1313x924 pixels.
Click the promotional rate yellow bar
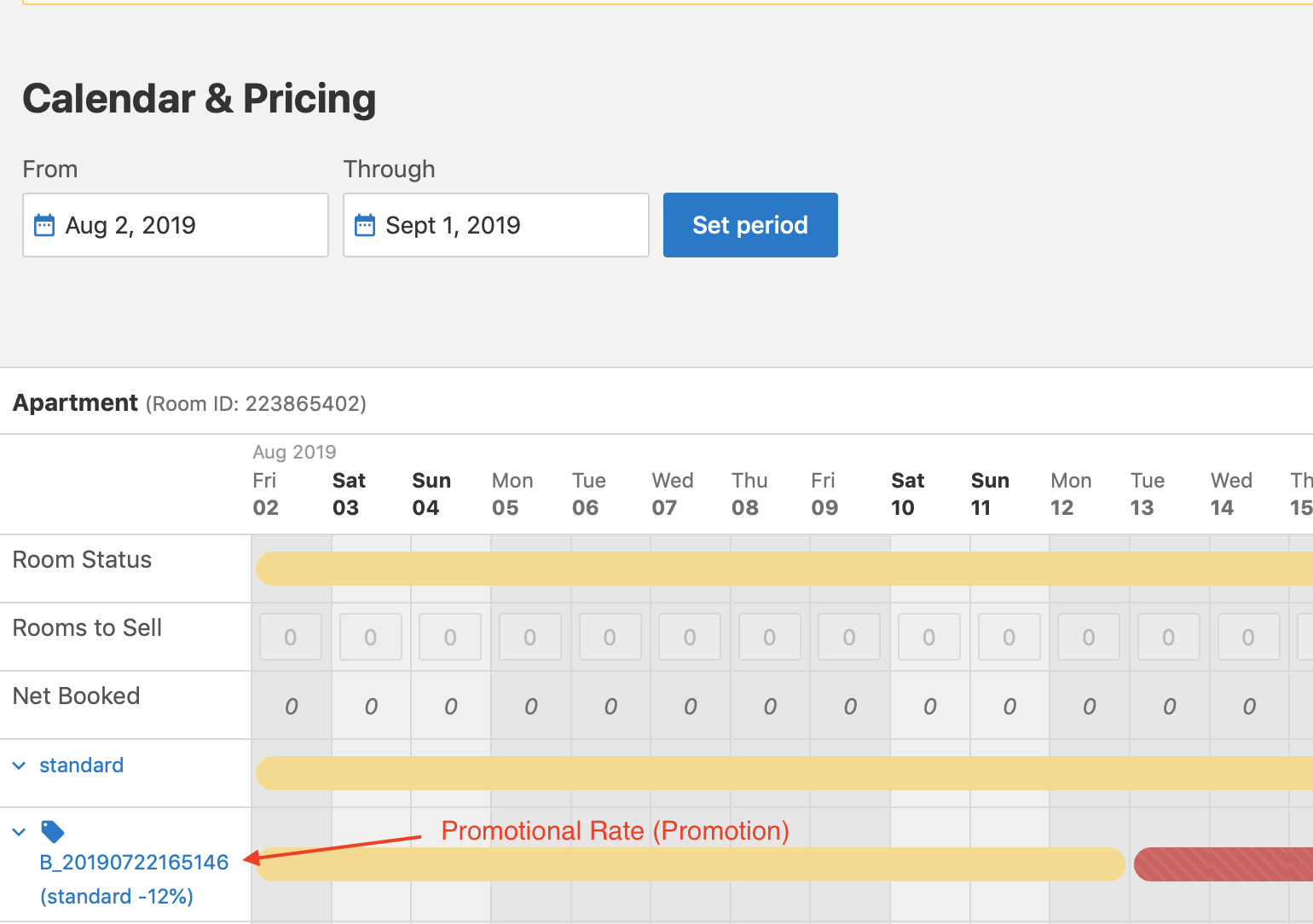point(691,864)
